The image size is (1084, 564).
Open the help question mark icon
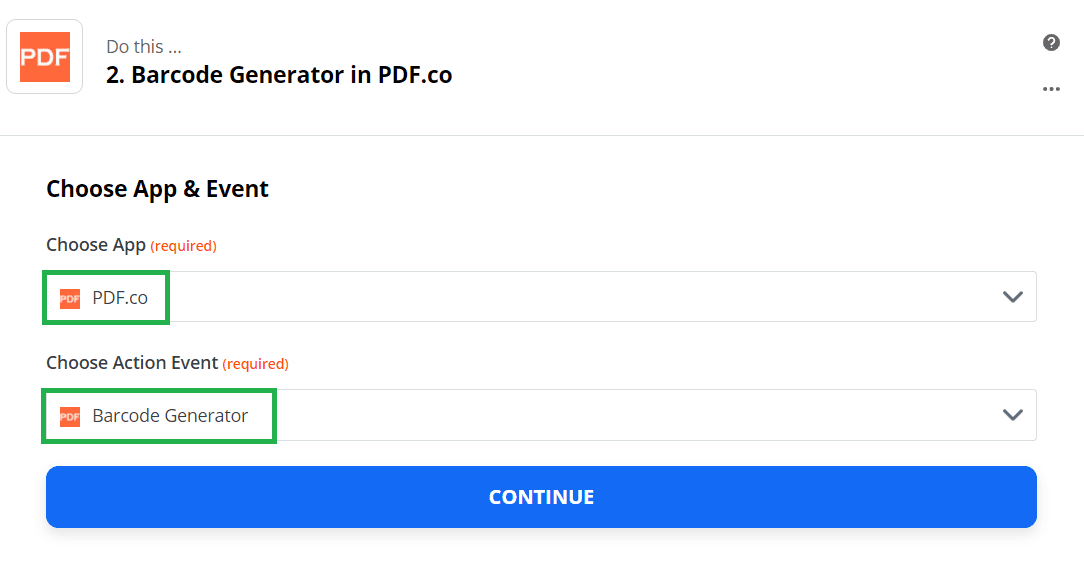pos(1051,42)
